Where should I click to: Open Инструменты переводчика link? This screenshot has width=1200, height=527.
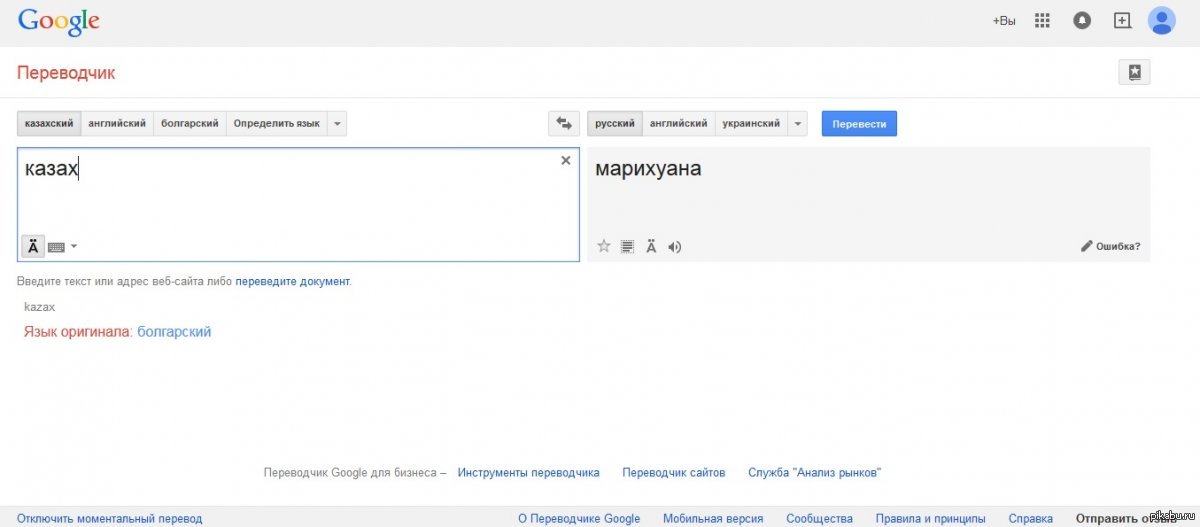529,472
